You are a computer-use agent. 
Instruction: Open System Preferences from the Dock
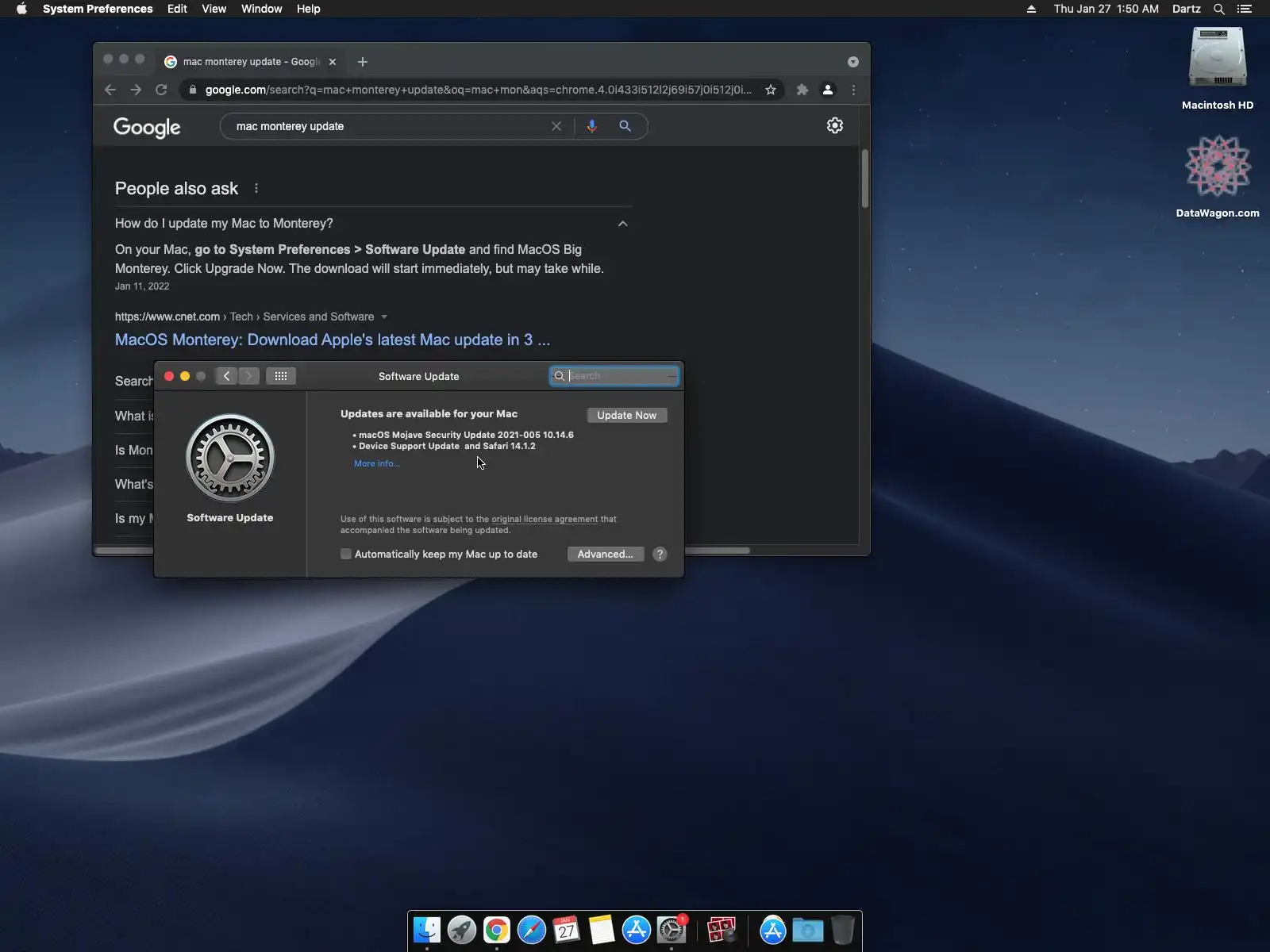(672, 930)
